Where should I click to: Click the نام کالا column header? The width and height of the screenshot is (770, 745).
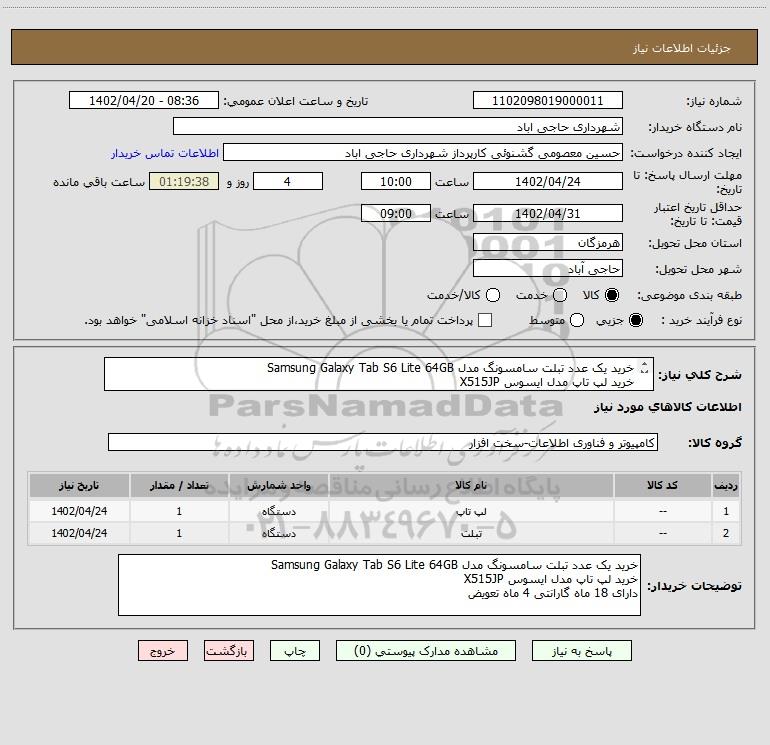[x=471, y=485]
